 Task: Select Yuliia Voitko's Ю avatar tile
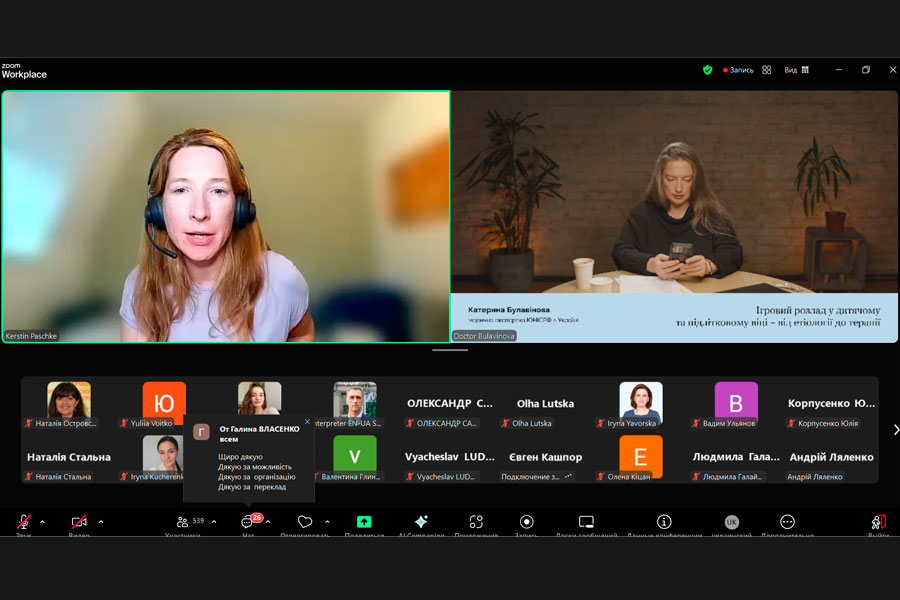pyautogui.click(x=164, y=403)
